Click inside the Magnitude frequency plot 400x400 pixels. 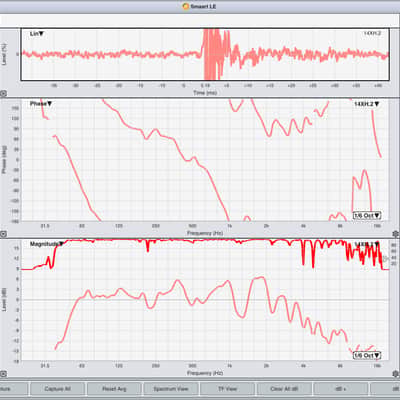[x=205, y=300]
